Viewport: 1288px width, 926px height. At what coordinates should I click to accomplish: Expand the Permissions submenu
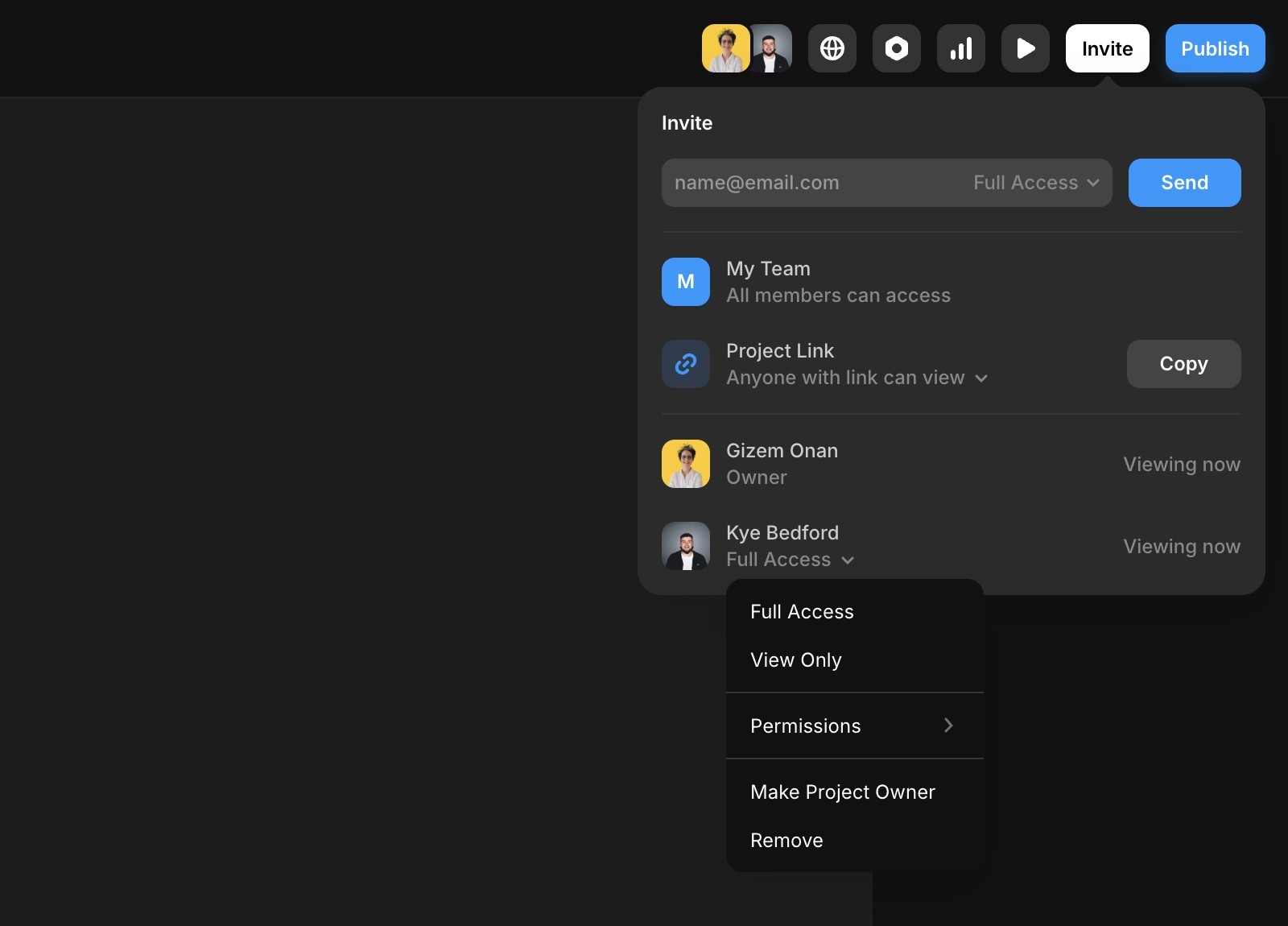(x=855, y=726)
